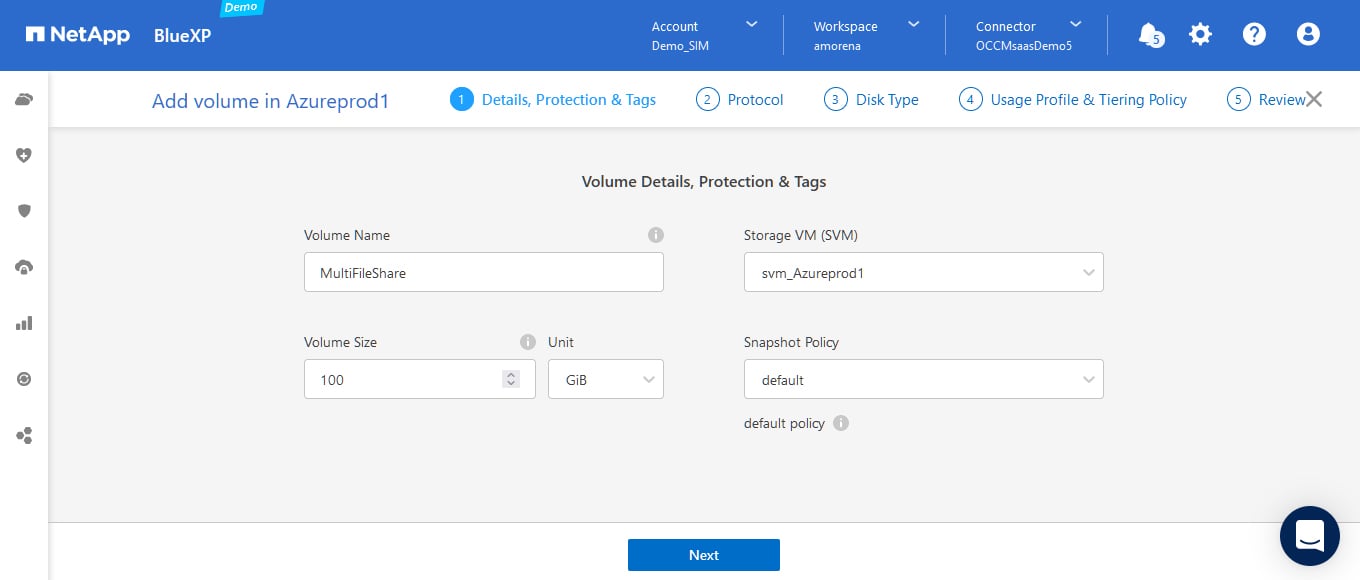Open the notifications bell icon
The width and height of the screenshot is (1360, 580).
(1150, 34)
